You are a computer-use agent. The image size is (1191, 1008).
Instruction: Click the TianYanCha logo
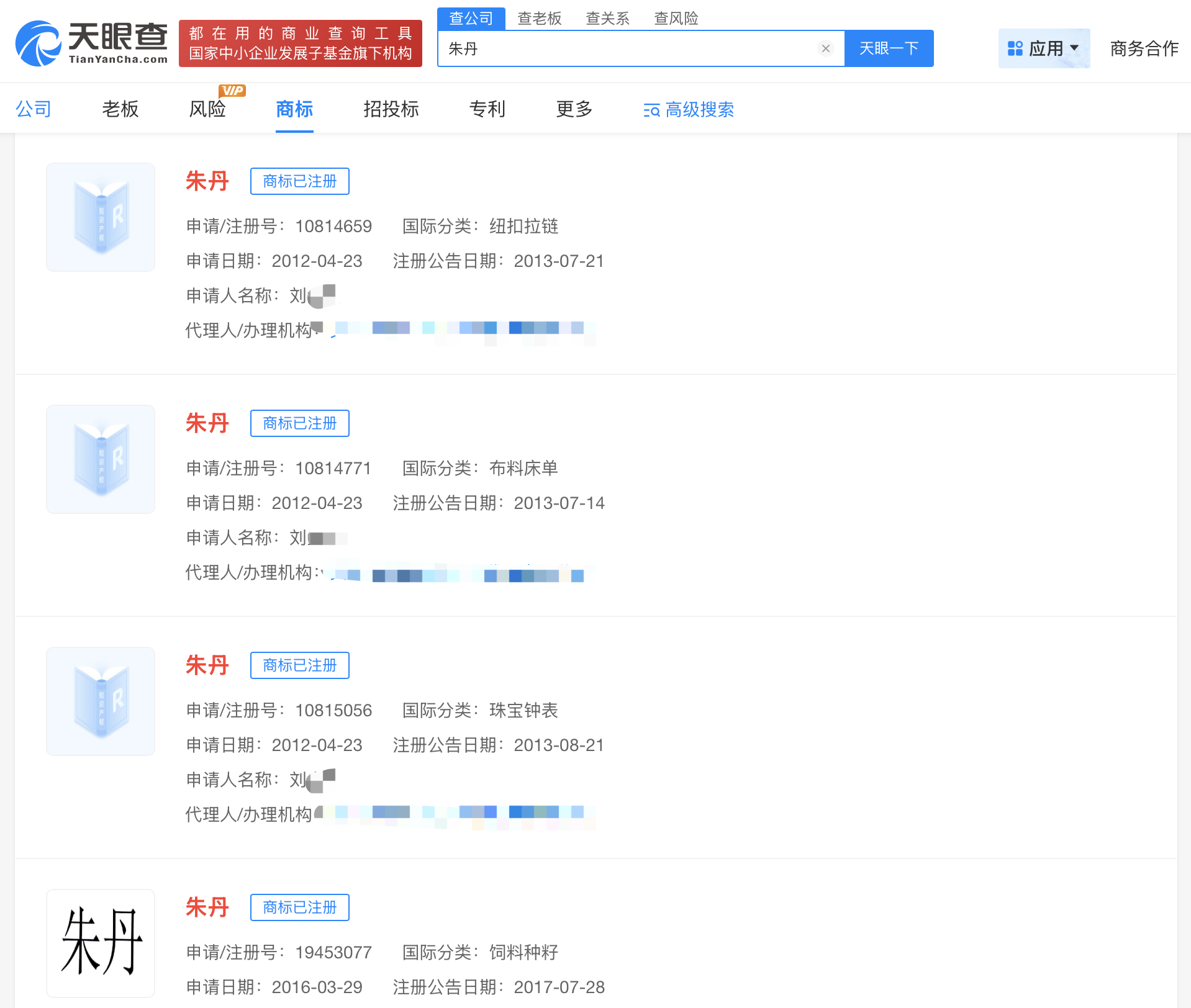92,43
